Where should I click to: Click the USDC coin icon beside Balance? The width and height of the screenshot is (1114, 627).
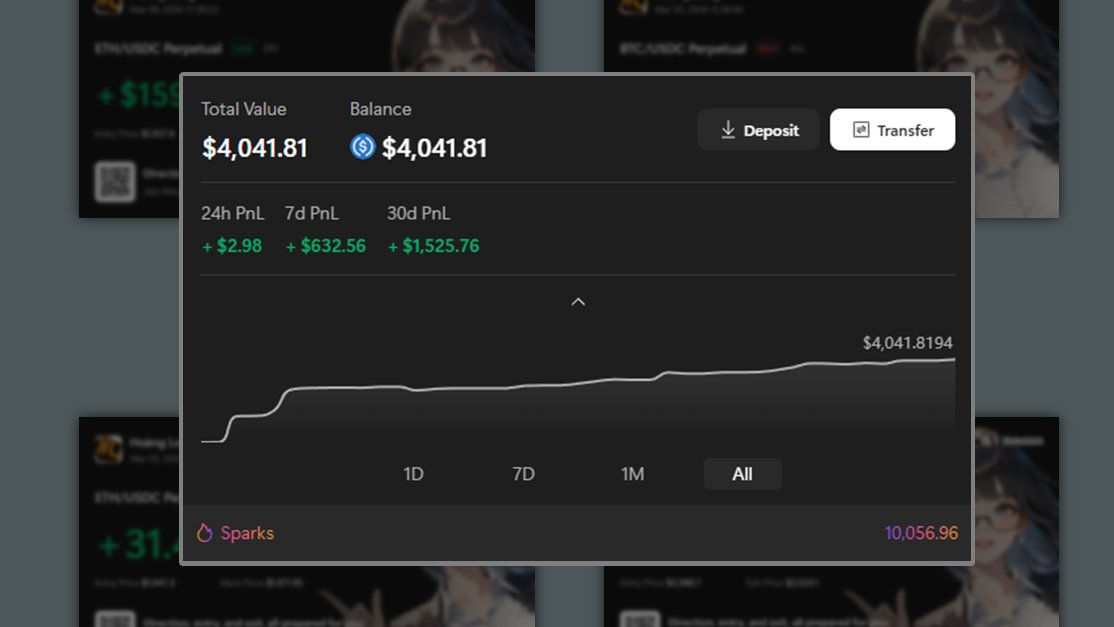[362, 147]
